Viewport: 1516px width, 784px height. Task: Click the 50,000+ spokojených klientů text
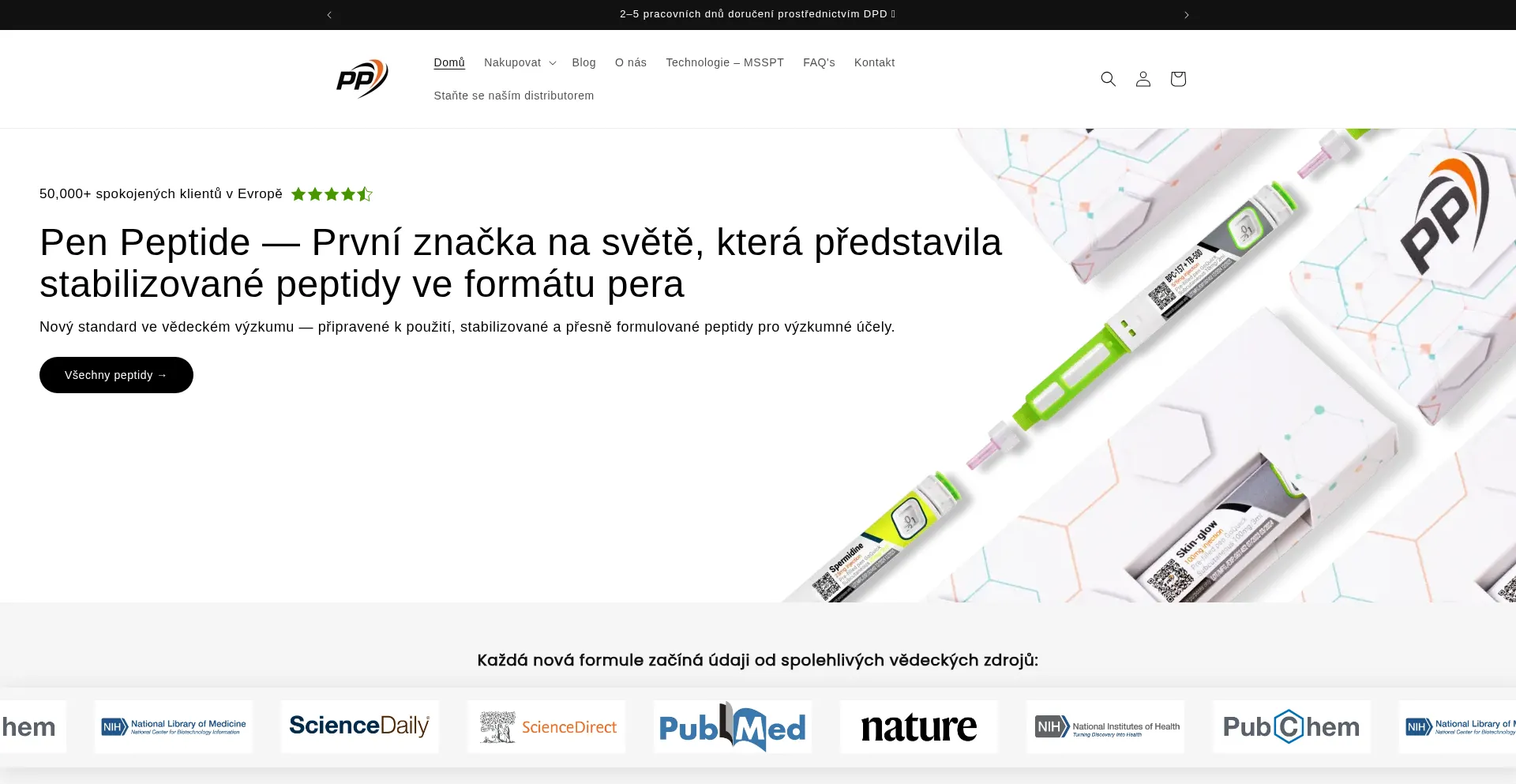coord(161,194)
